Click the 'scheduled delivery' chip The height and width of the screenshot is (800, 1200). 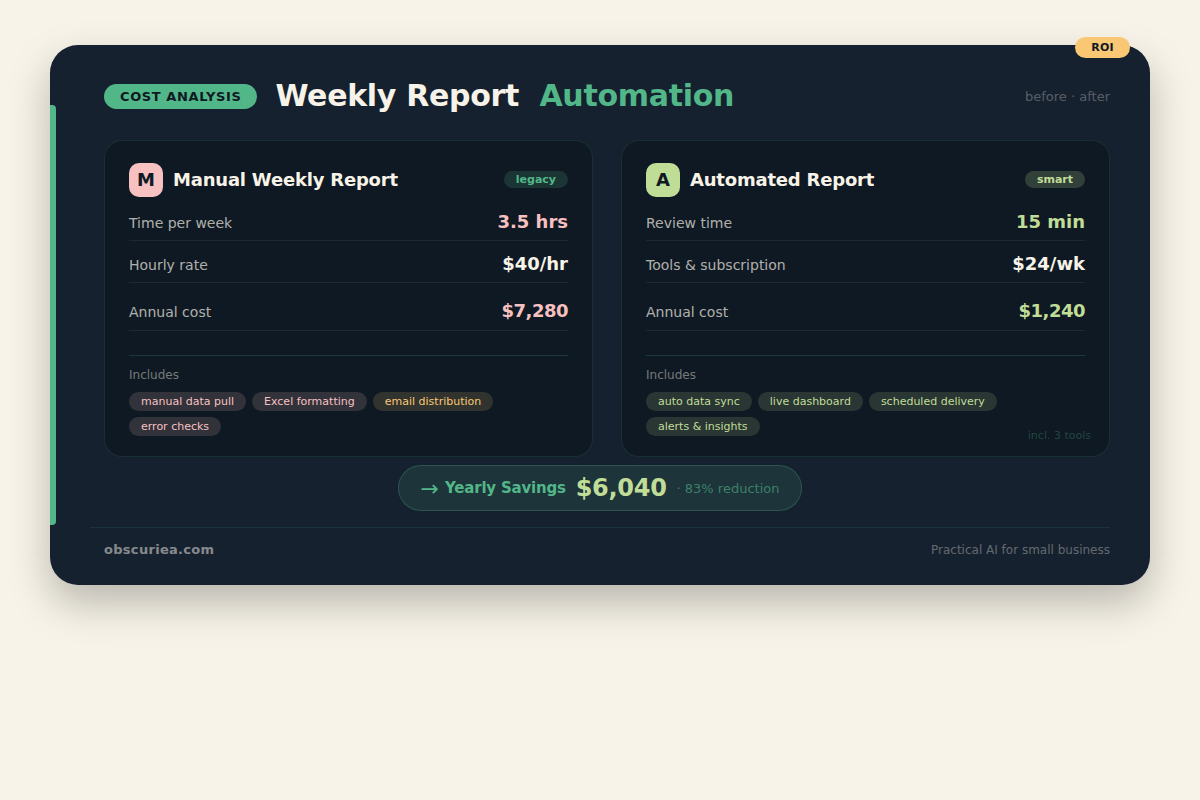tap(933, 401)
